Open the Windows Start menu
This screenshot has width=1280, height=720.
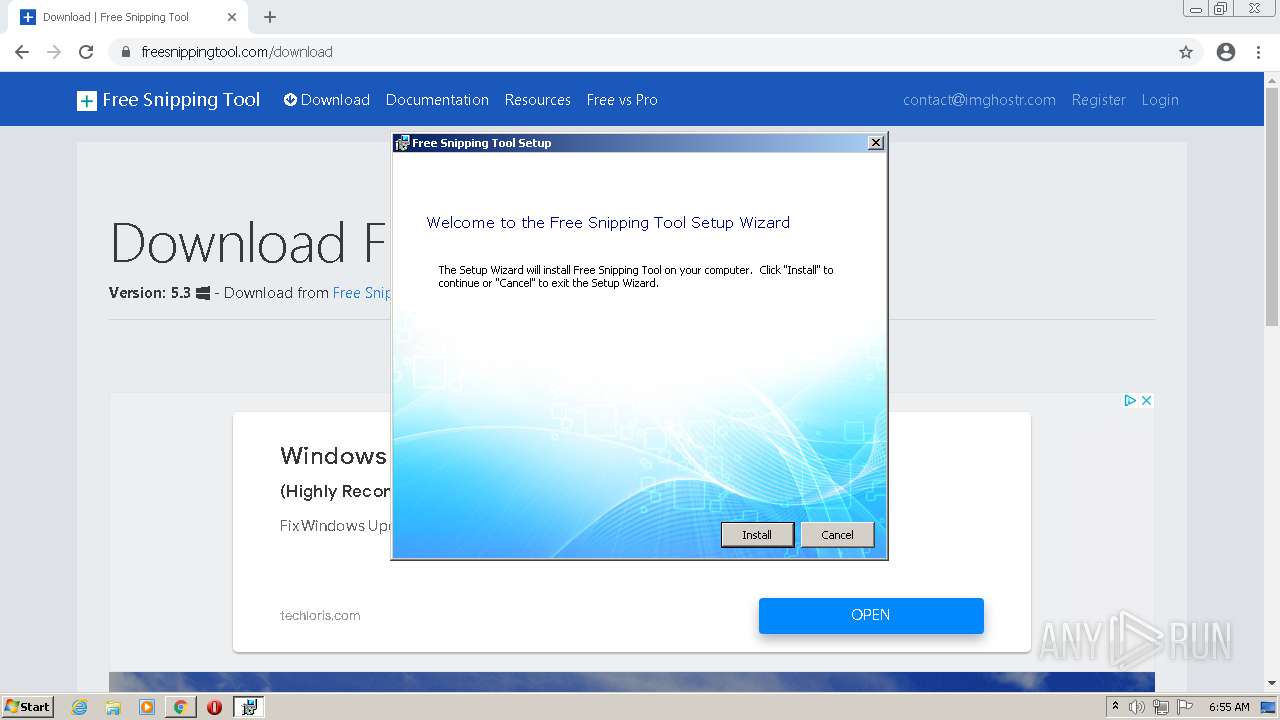[28, 706]
